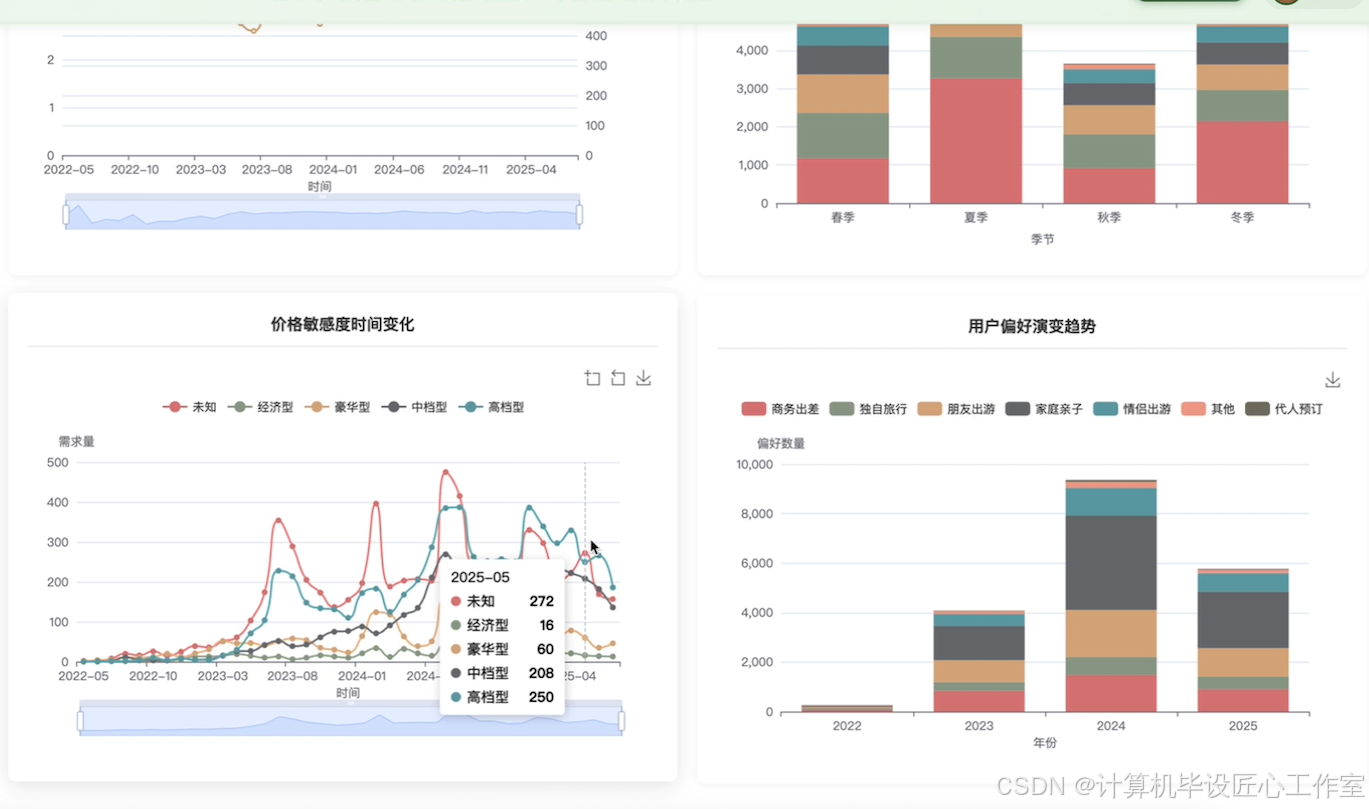This screenshot has height=809, width=1369.
Task: Download the 价格敏感度时间变化 chart as image
Action: point(644,378)
